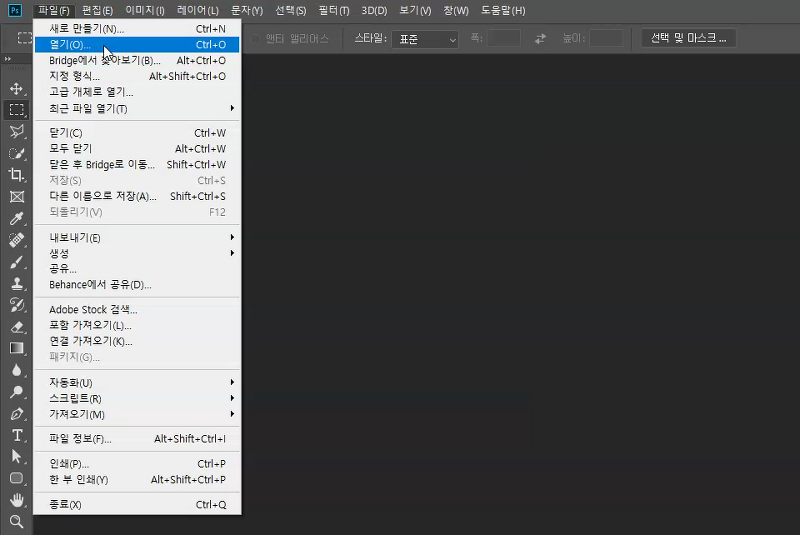The width and height of the screenshot is (800, 535).
Task: Click the 선택 및 마스크... button
Action: (689, 38)
